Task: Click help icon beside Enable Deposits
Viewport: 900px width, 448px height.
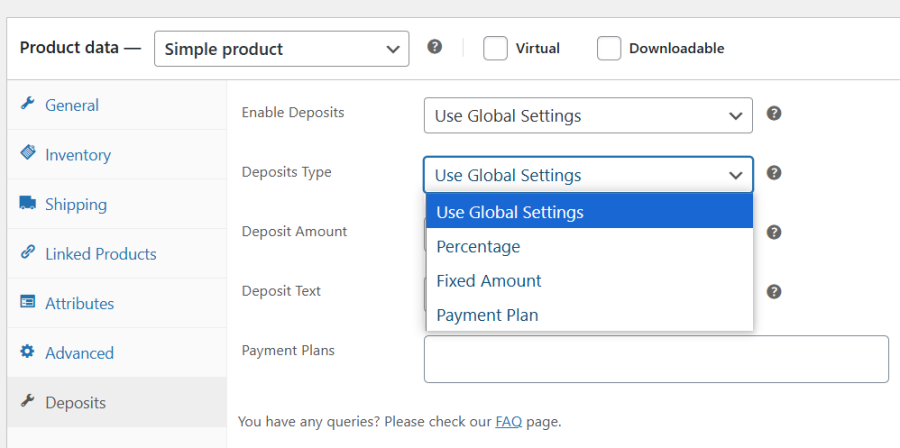Action: [774, 113]
